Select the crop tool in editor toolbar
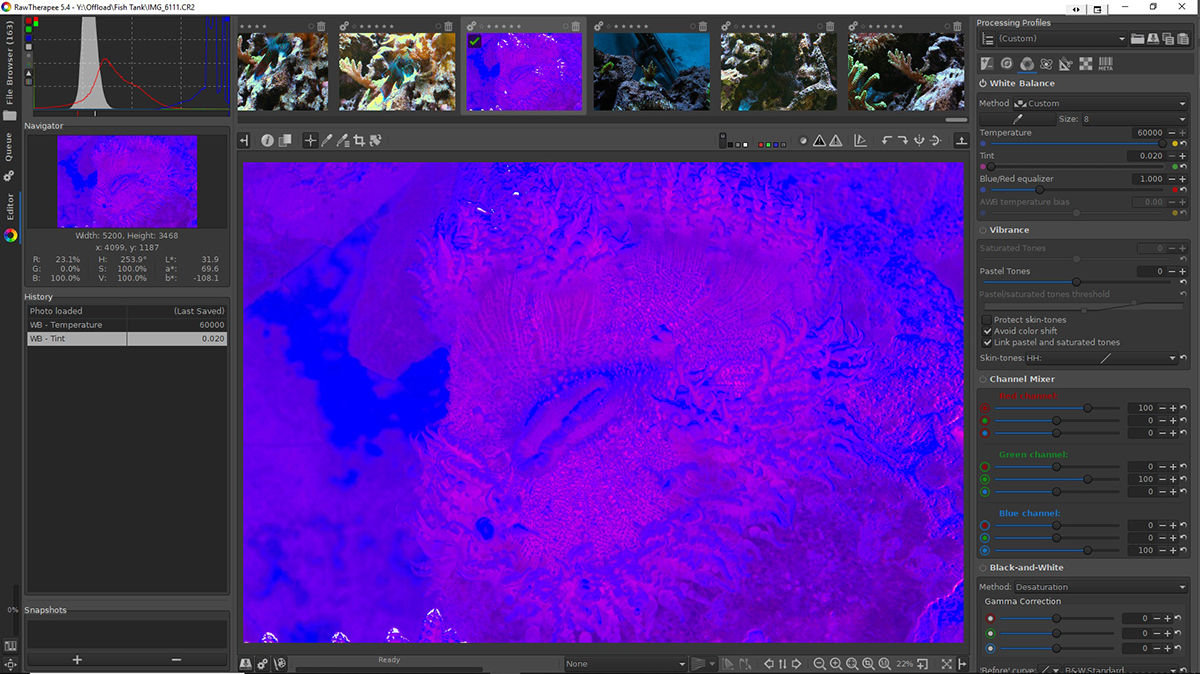 point(358,141)
